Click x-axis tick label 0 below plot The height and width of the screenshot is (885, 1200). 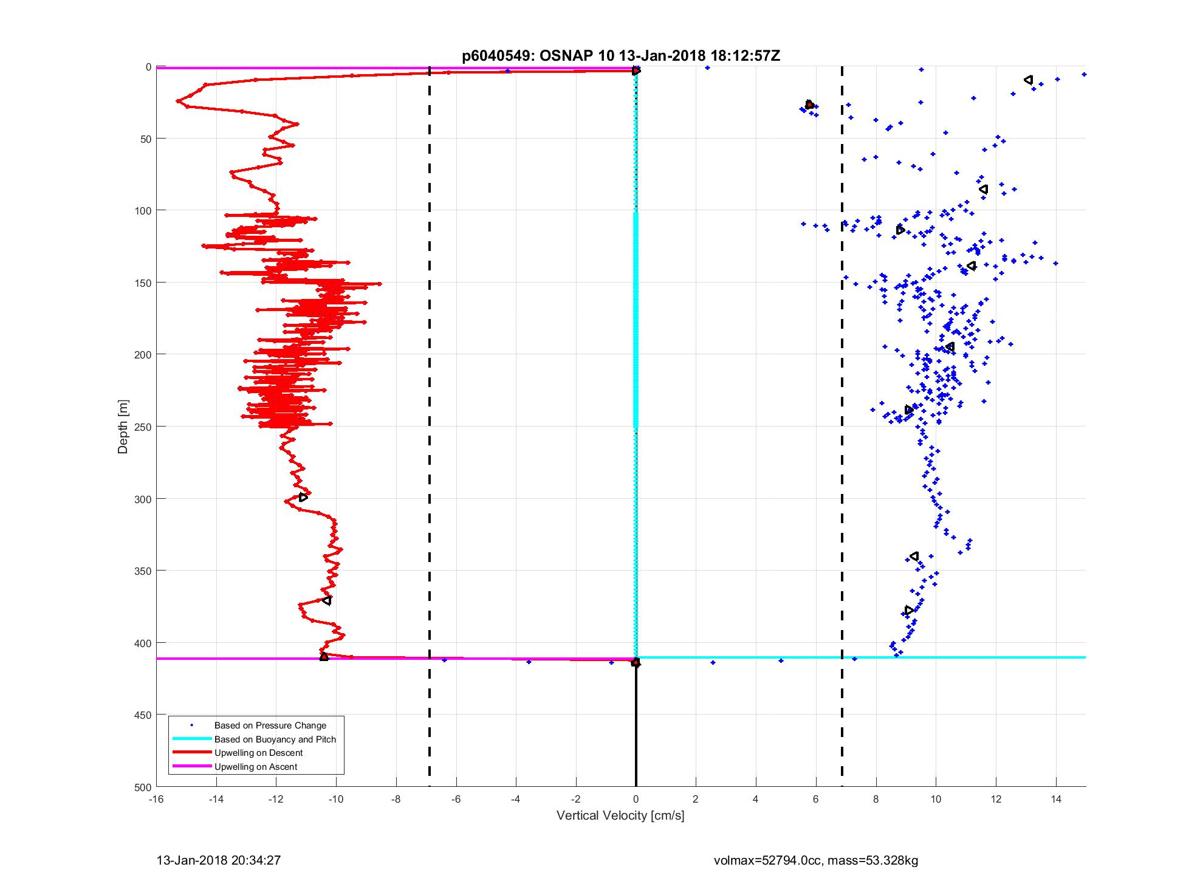(636, 799)
